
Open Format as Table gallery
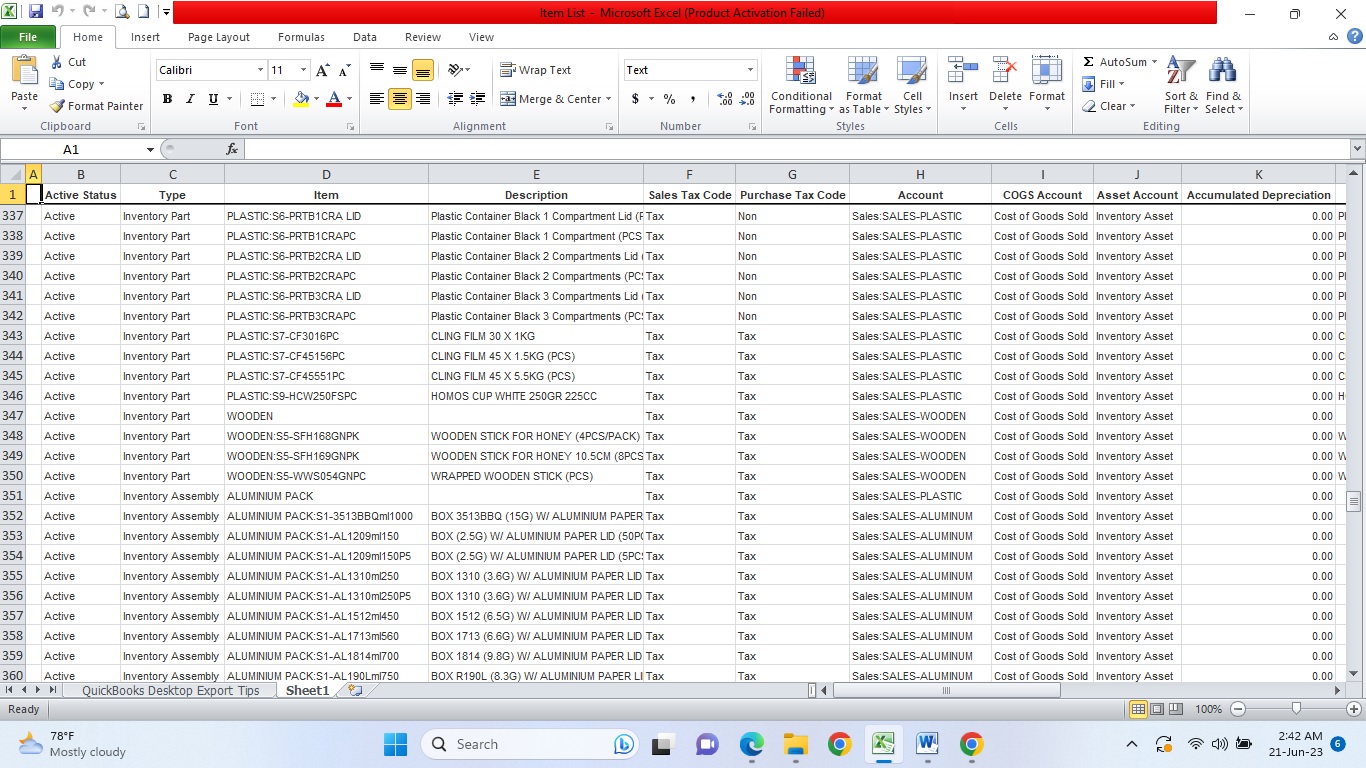click(863, 86)
